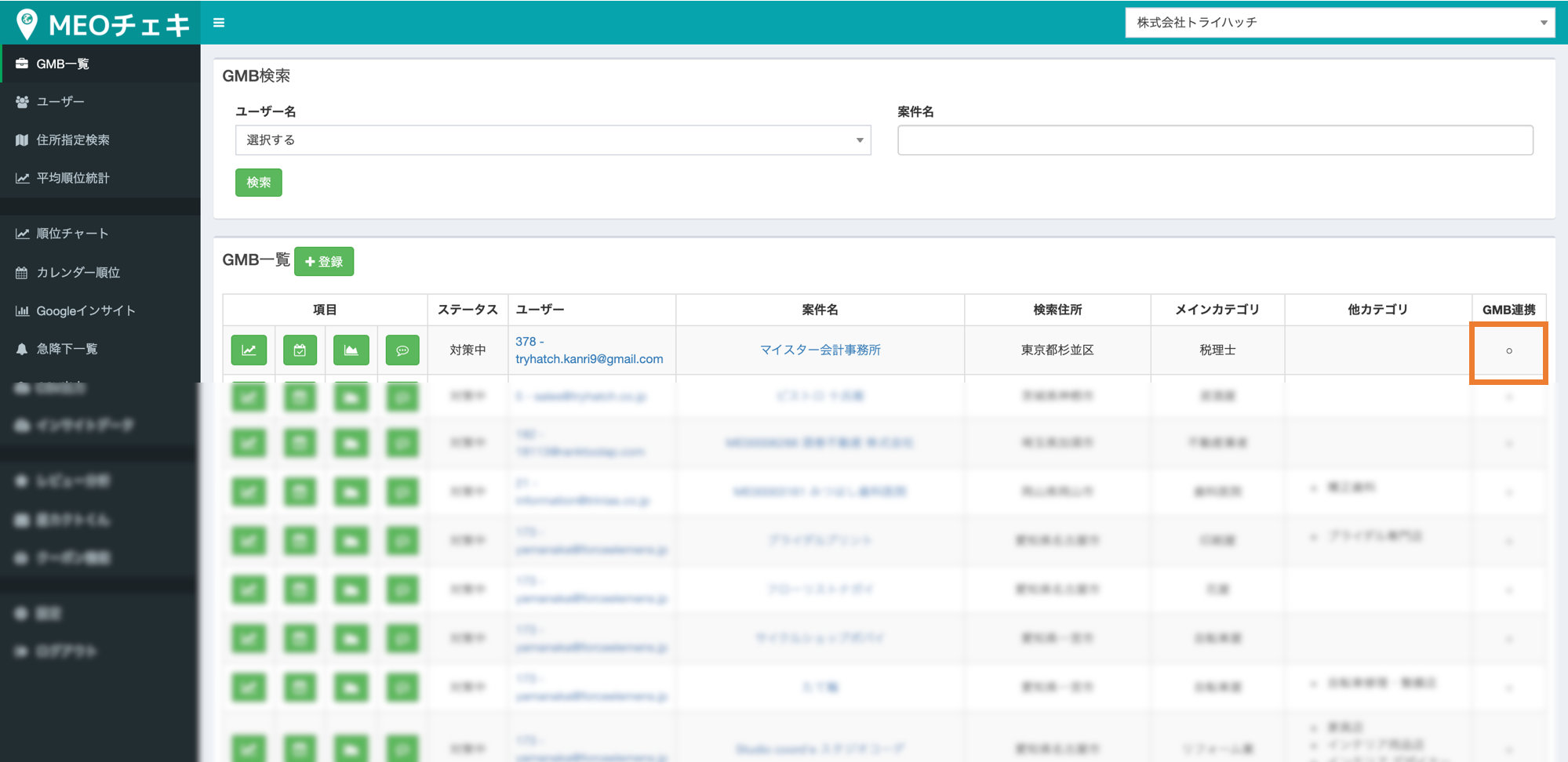Open the 株式会社トライハッチ company dropdown
The height and width of the screenshot is (762, 1568).
tap(1340, 23)
